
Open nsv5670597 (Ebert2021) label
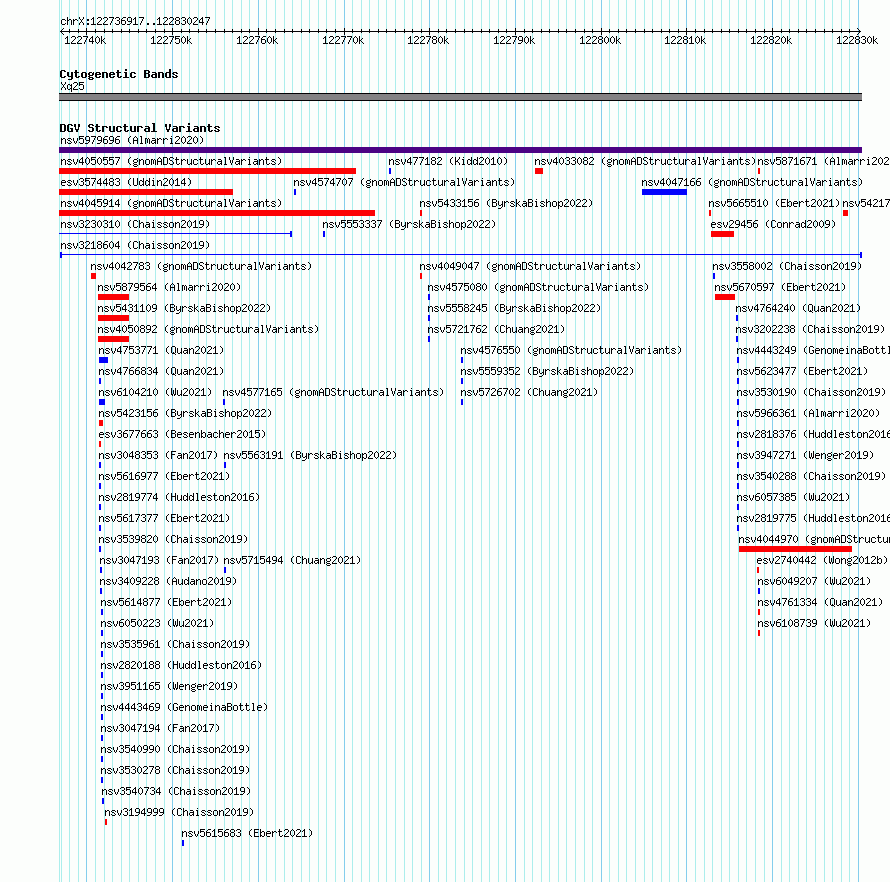(x=780, y=287)
